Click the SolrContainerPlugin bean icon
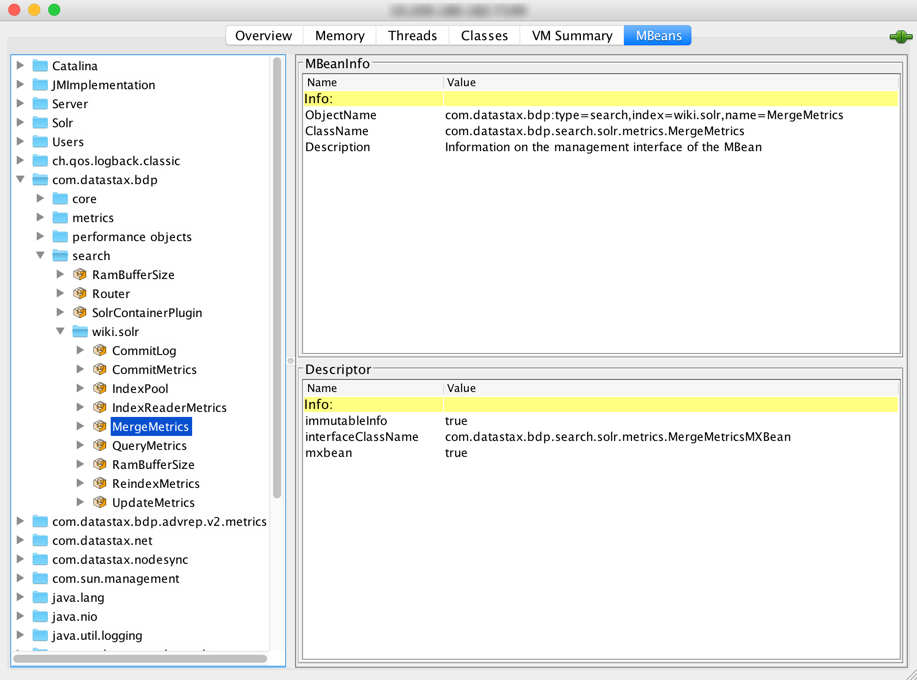Screen dimensions: 917x680 coord(80,313)
